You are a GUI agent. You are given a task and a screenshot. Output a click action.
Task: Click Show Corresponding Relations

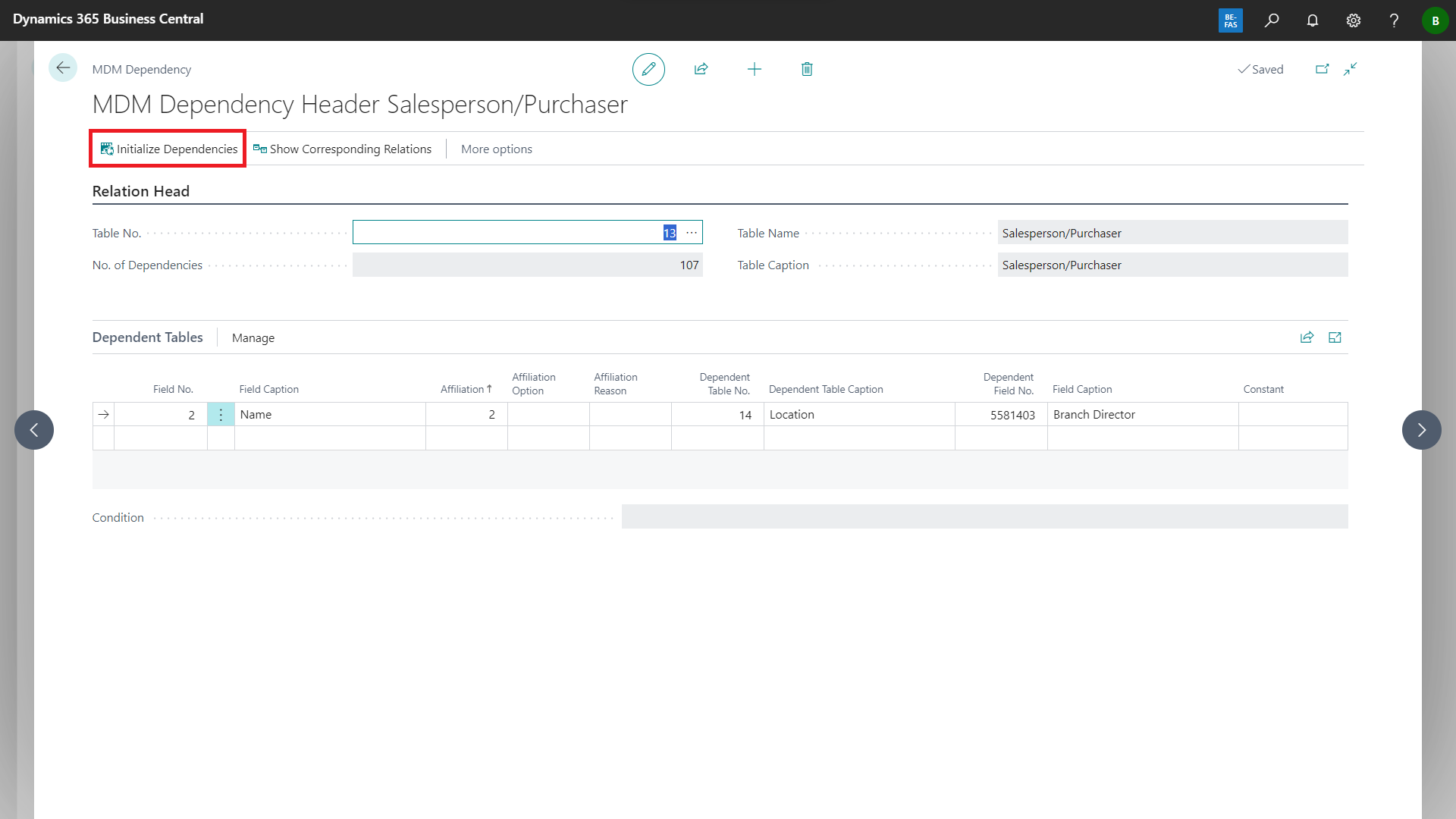tap(343, 149)
